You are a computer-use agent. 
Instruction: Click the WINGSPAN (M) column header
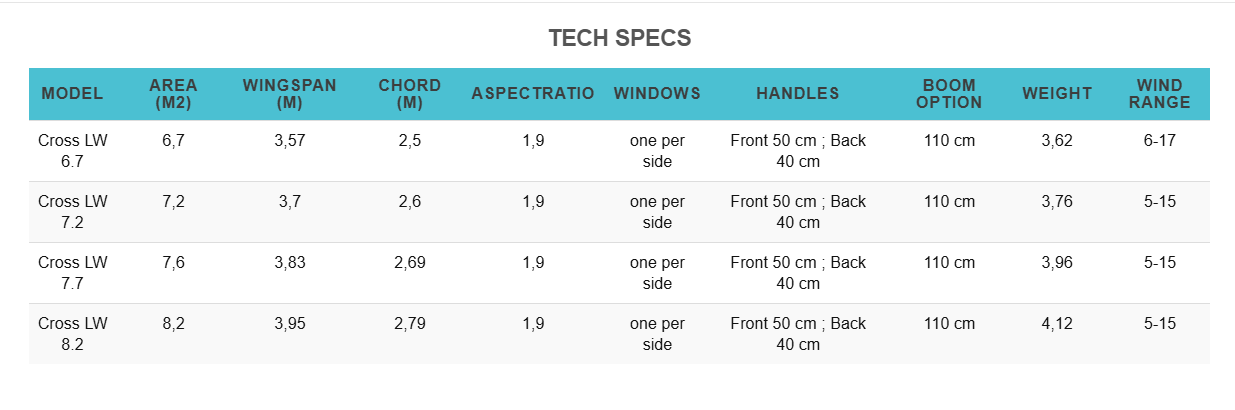point(290,94)
